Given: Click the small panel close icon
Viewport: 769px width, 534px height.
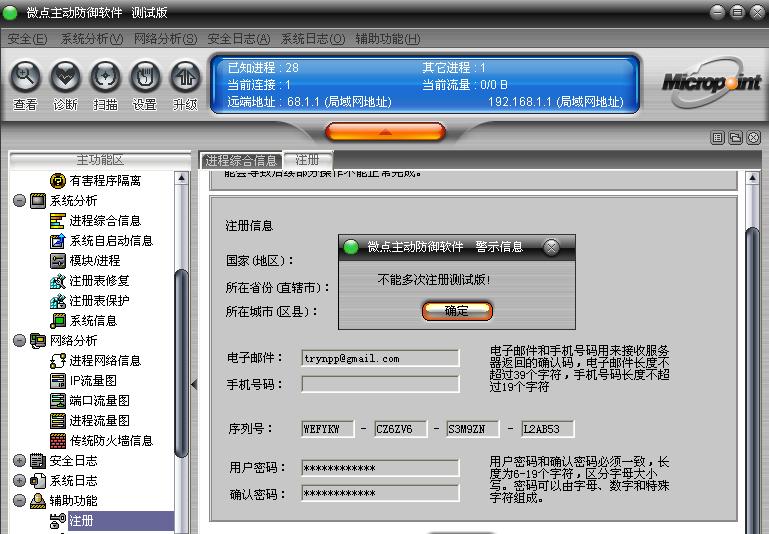Looking at the screenshot, I should 753,138.
